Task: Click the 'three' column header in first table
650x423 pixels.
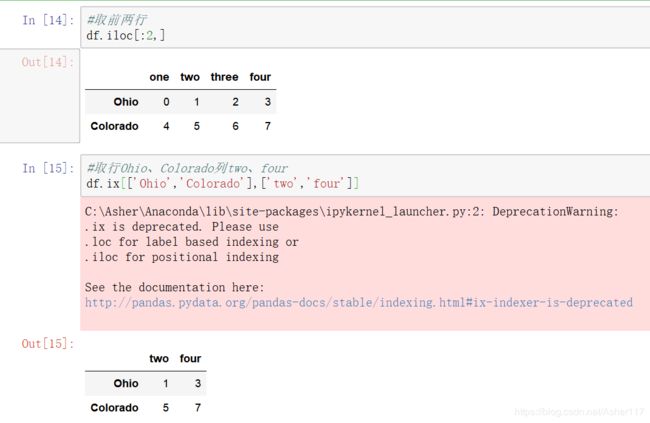Action: click(x=224, y=77)
